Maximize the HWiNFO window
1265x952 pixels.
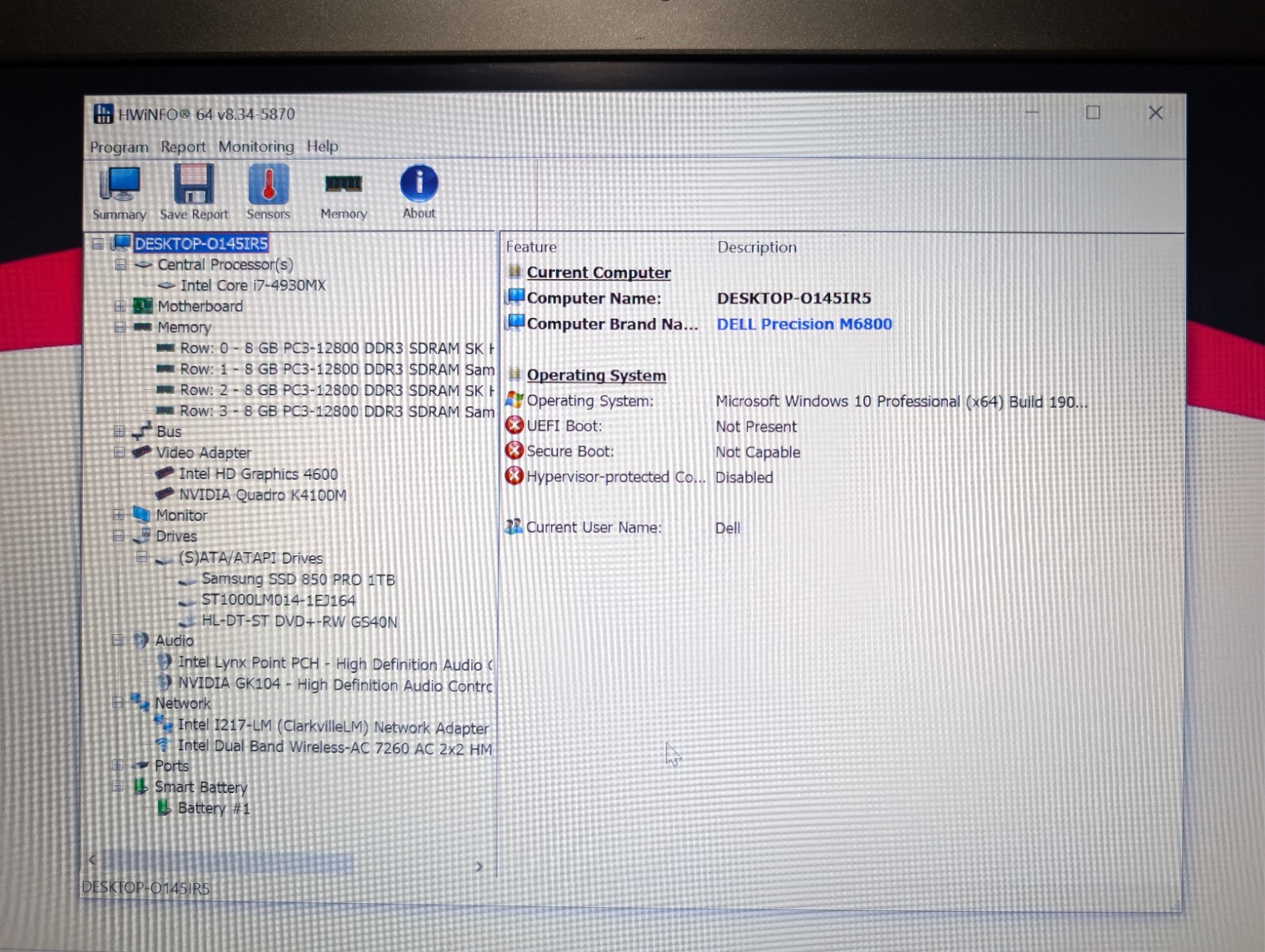coord(1093,112)
